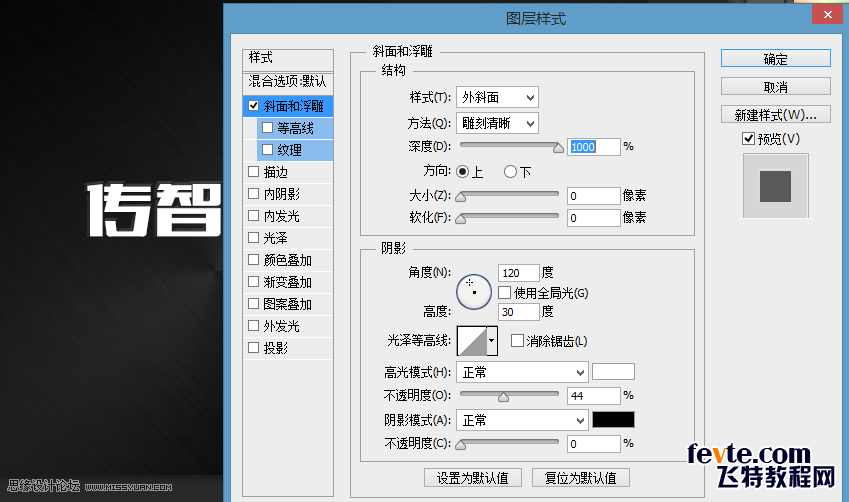Enable the 图案叠加 checkbox
Screen dimensions: 849x502
pos(253,303)
